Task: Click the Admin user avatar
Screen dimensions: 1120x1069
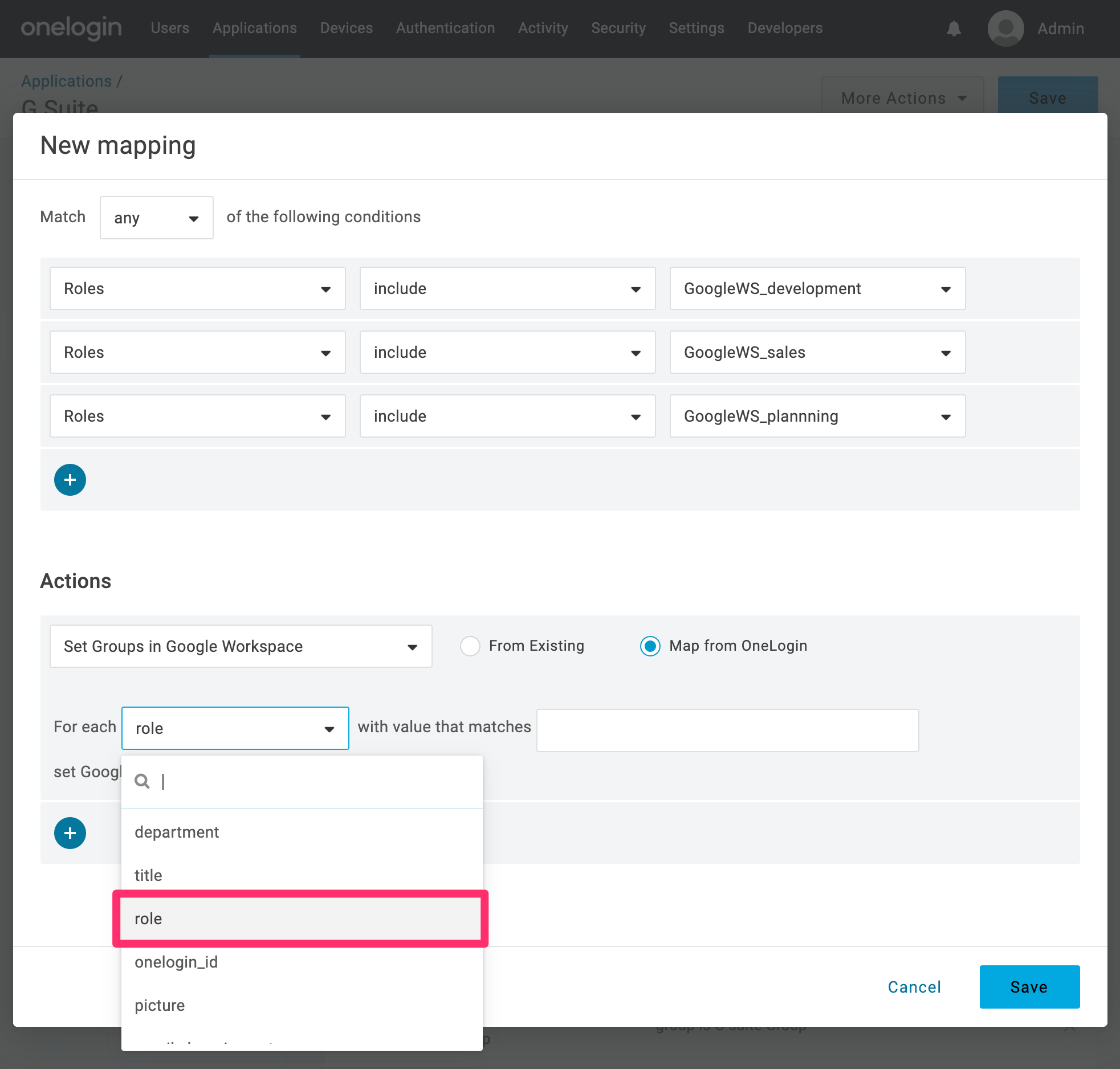Action: [1005, 28]
